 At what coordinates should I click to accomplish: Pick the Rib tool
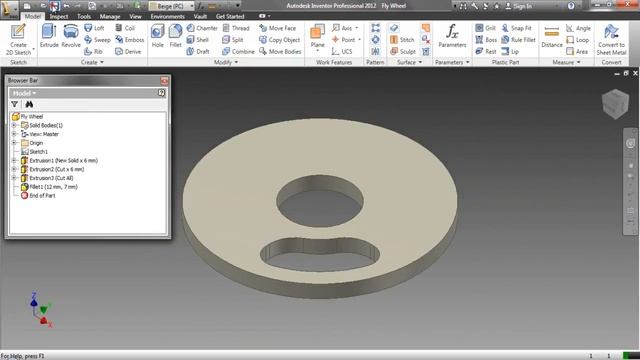(x=93, y=52)
